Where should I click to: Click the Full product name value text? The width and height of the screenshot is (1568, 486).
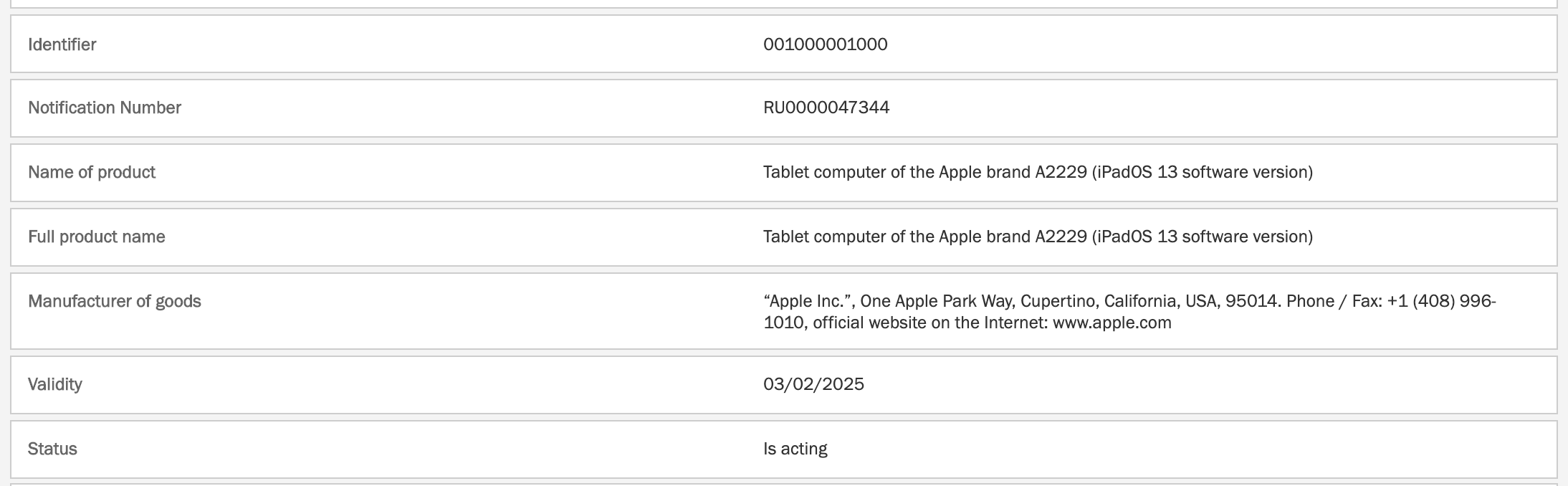[1038, 237]
